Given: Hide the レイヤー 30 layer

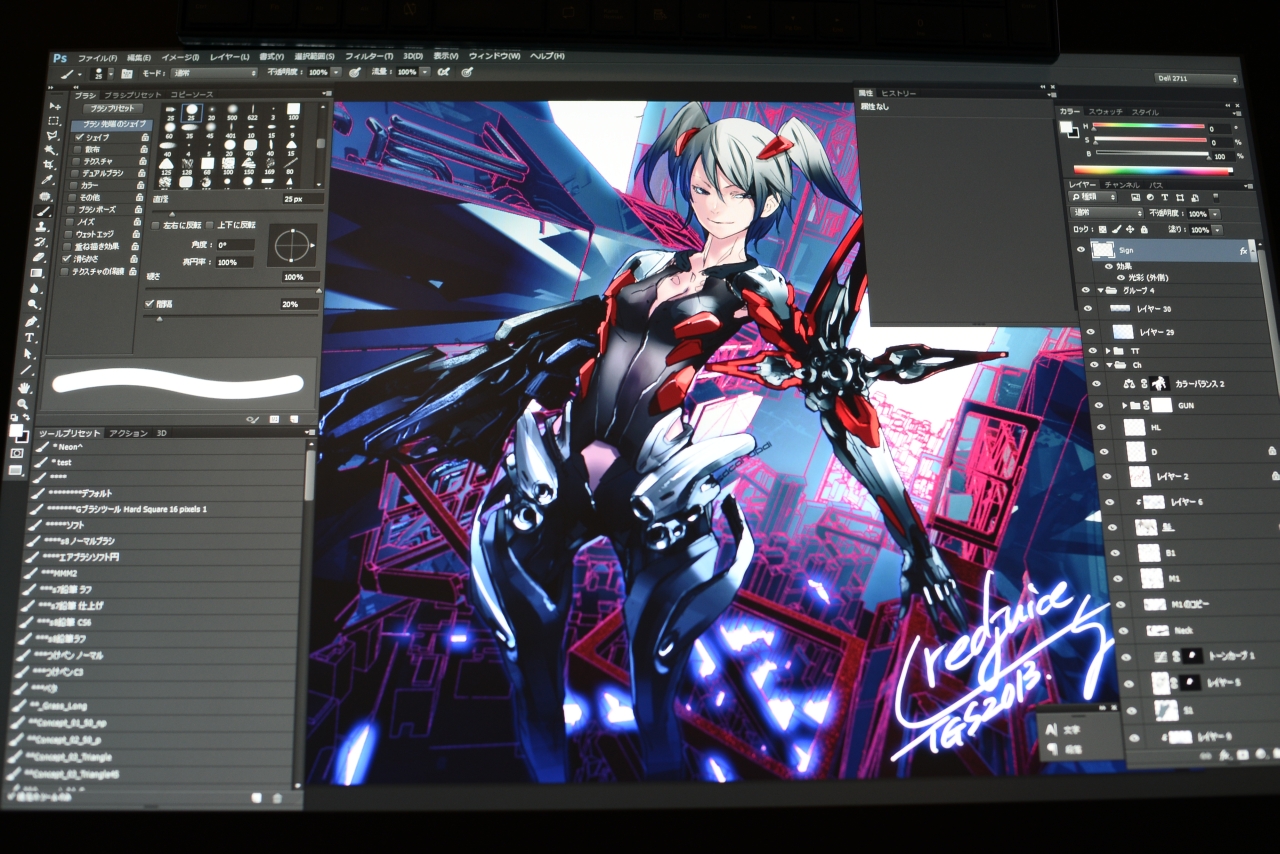Looking at the screenshot, I should click(1088, 309).
